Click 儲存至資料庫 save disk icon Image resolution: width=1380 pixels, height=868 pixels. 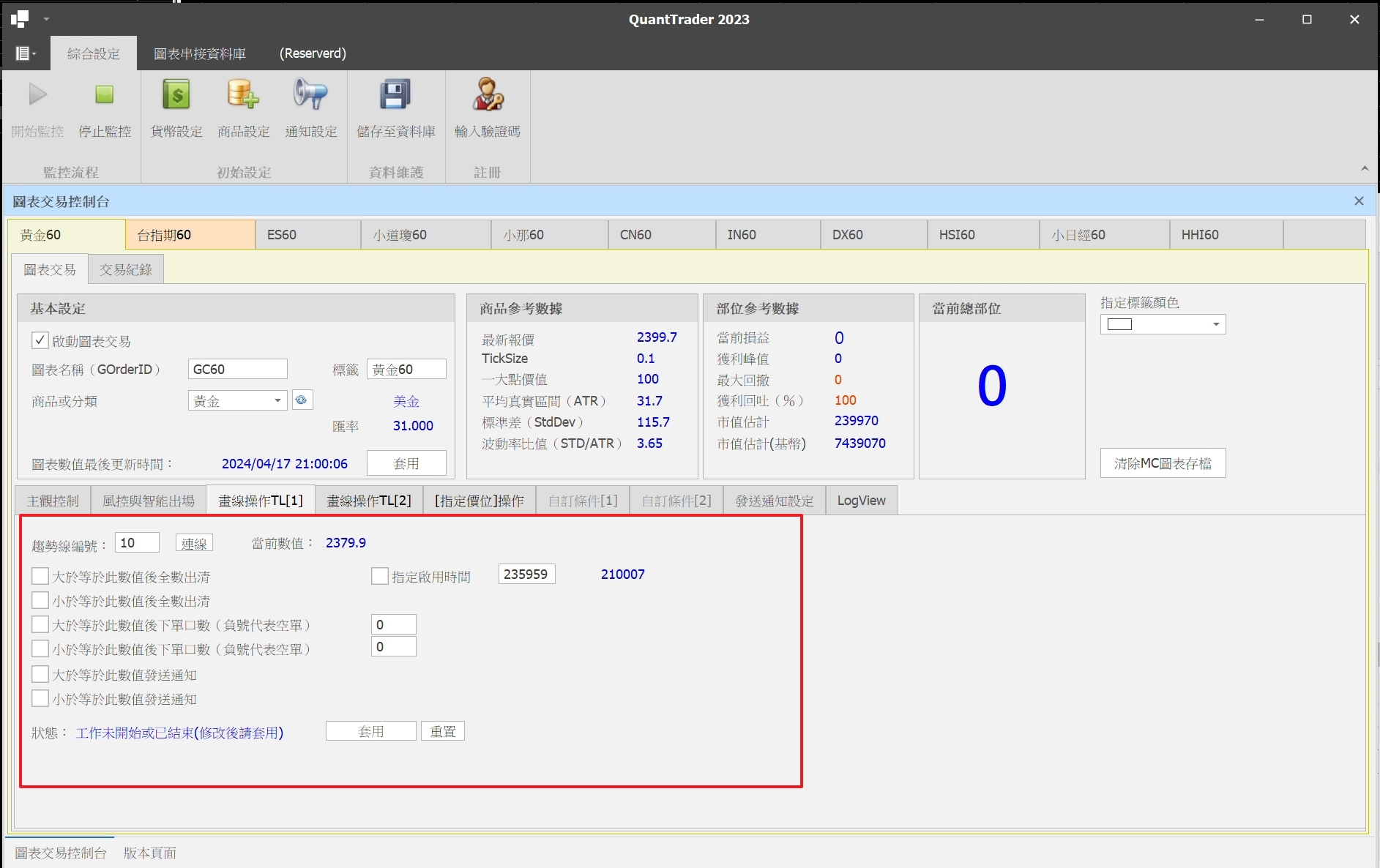(x=395, y=95)
